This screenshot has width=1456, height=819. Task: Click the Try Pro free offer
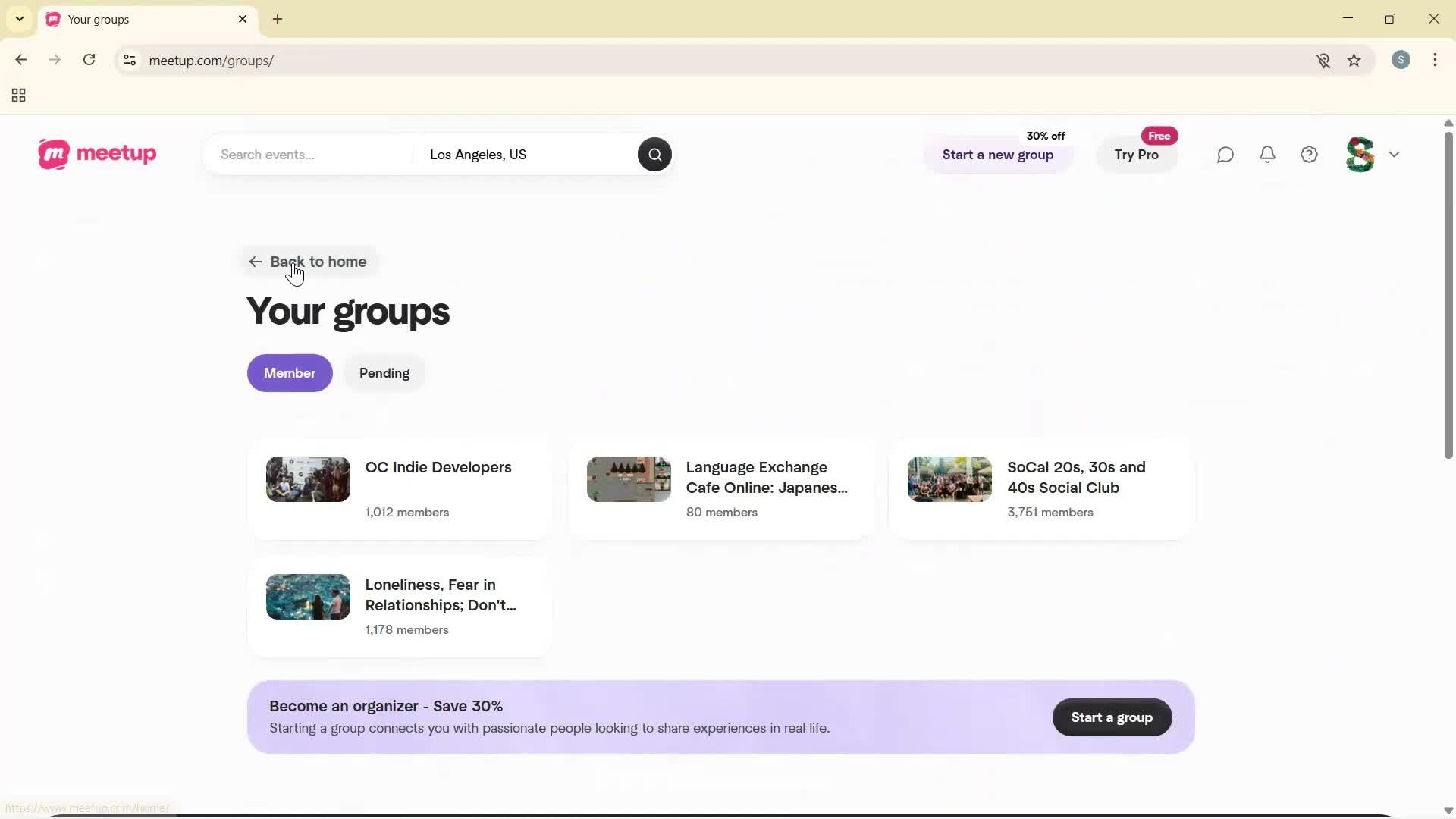click(x=1137, y=155)
